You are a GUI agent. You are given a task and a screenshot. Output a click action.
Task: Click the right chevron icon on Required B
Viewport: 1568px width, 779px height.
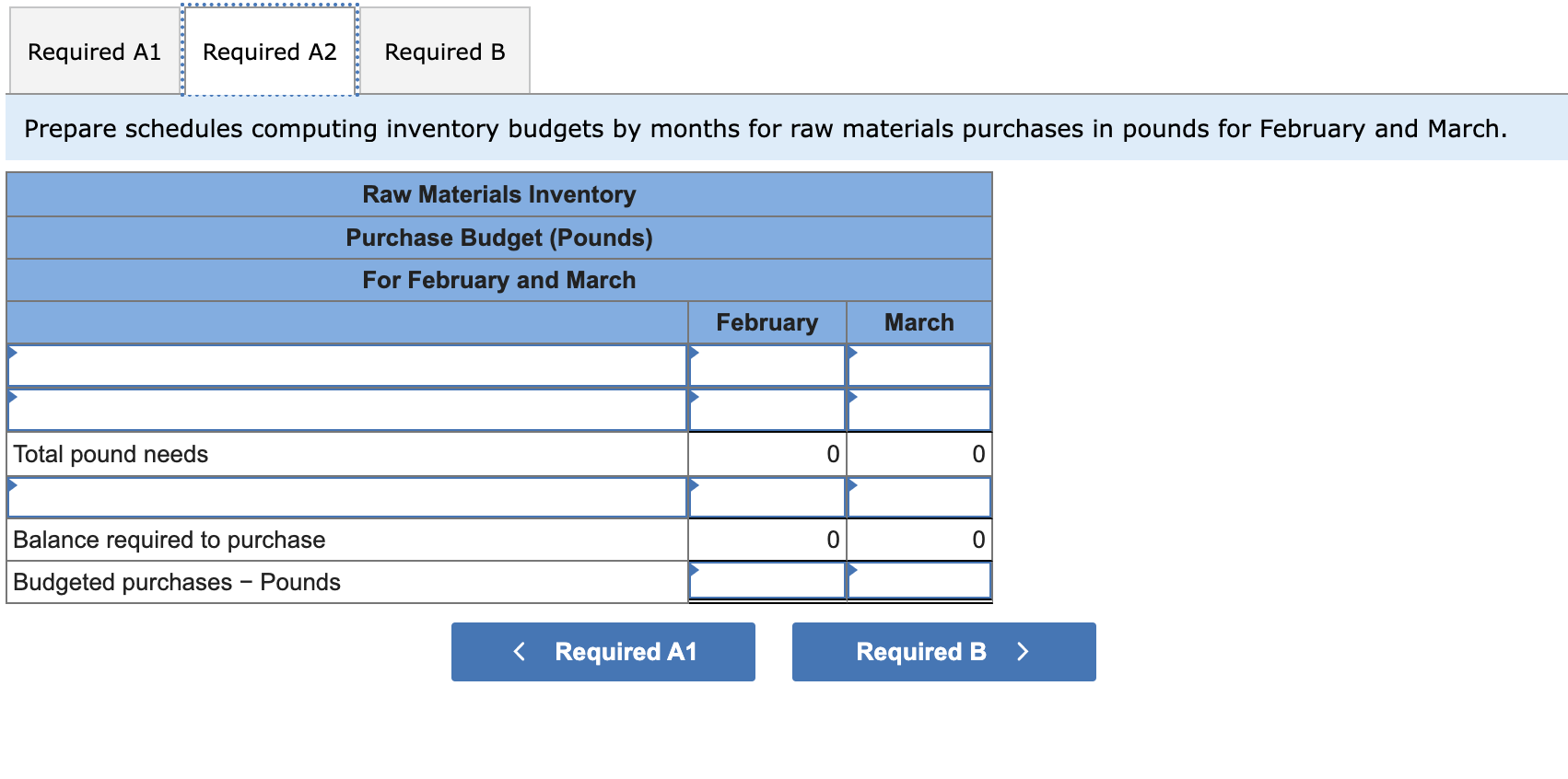[1022, 652]
